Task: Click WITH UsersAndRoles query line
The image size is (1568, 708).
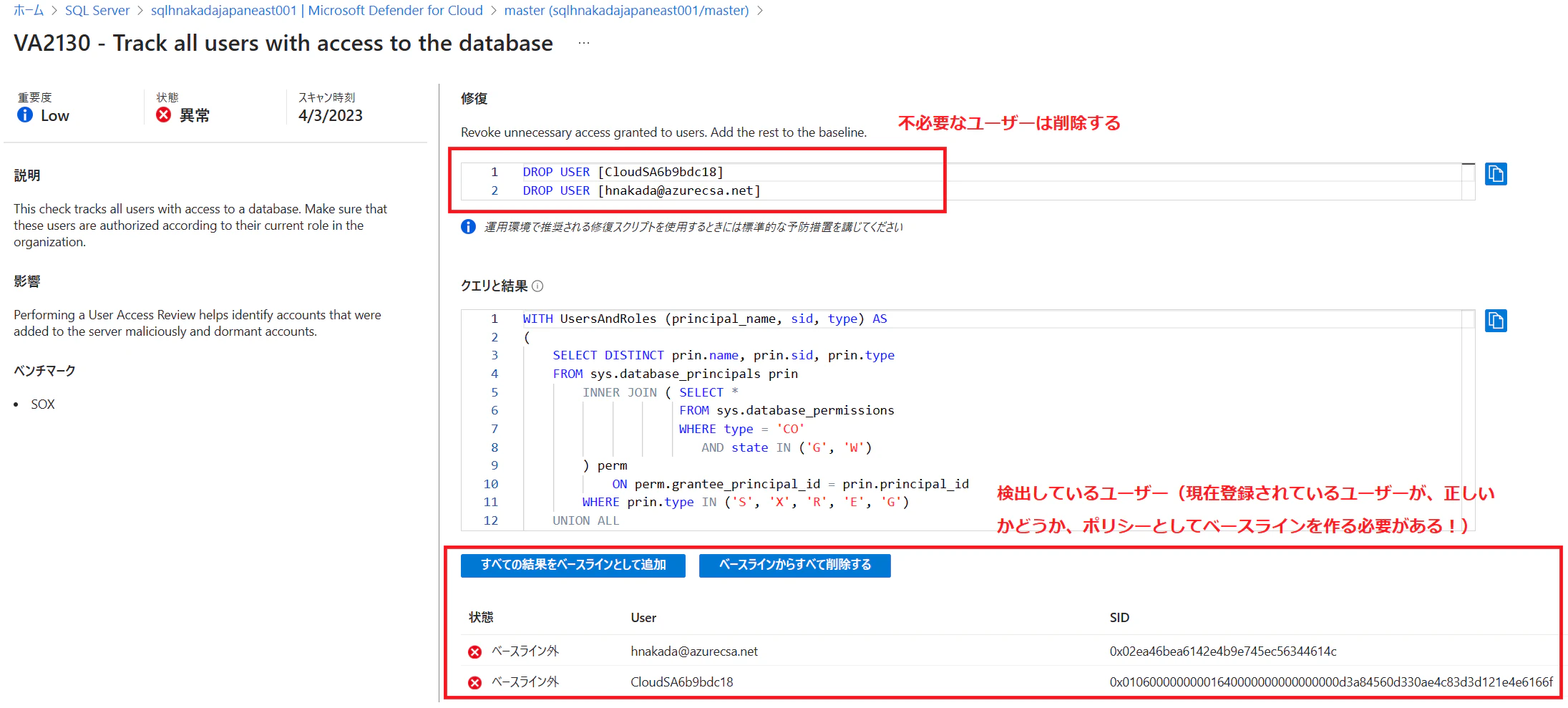Action: coord(705,319)
